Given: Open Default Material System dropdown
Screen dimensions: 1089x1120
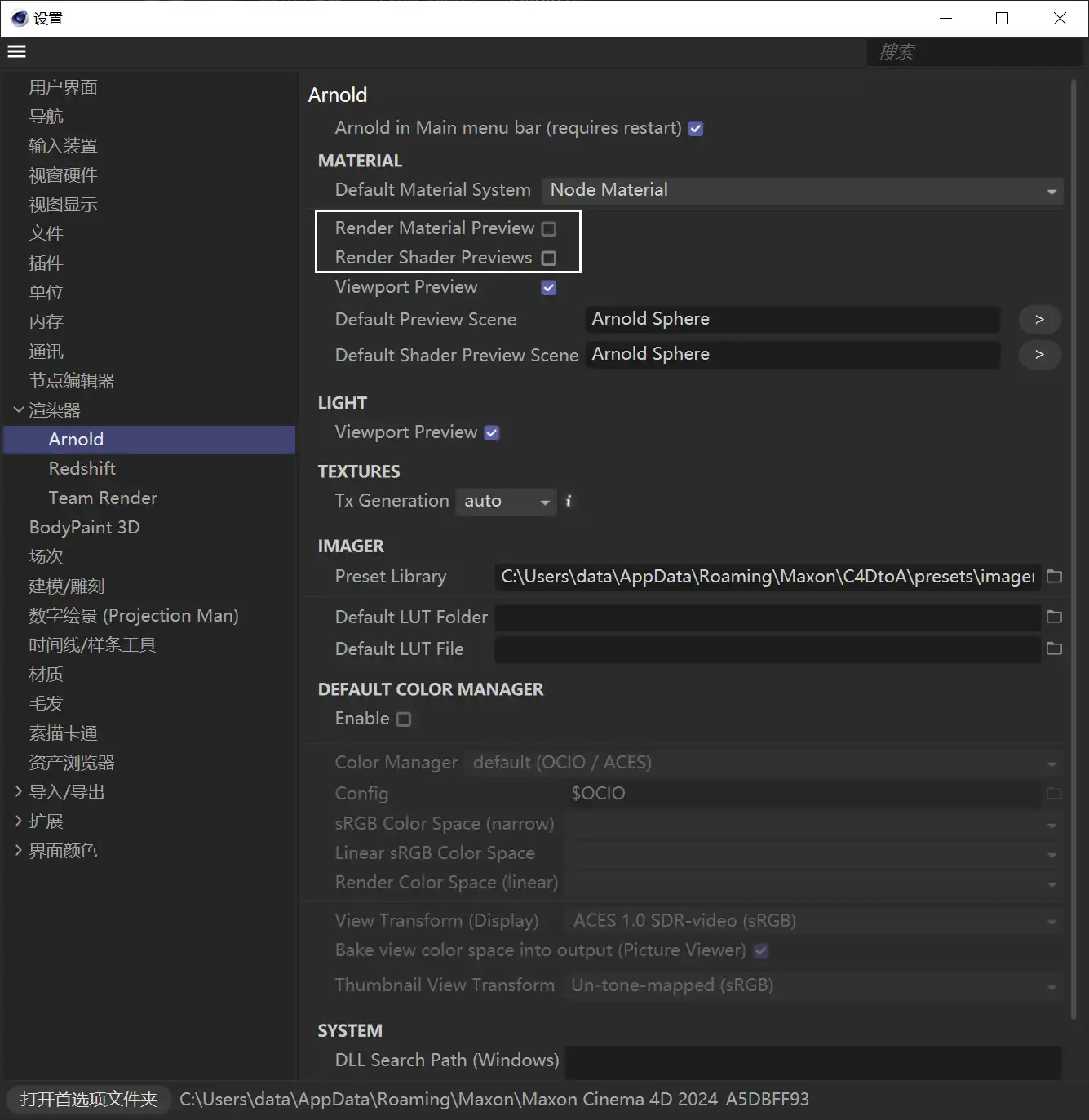Looking at the screenshot, I should pyautogui.click(x=802, y=190).
